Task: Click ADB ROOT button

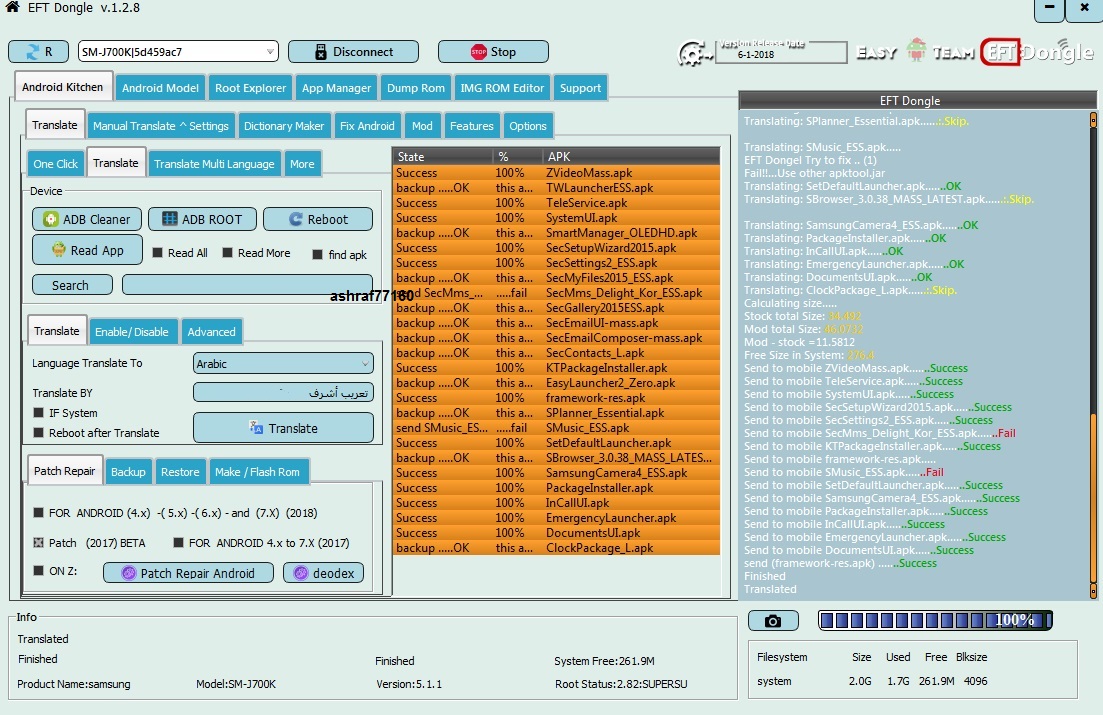Action: pos(203,219)
